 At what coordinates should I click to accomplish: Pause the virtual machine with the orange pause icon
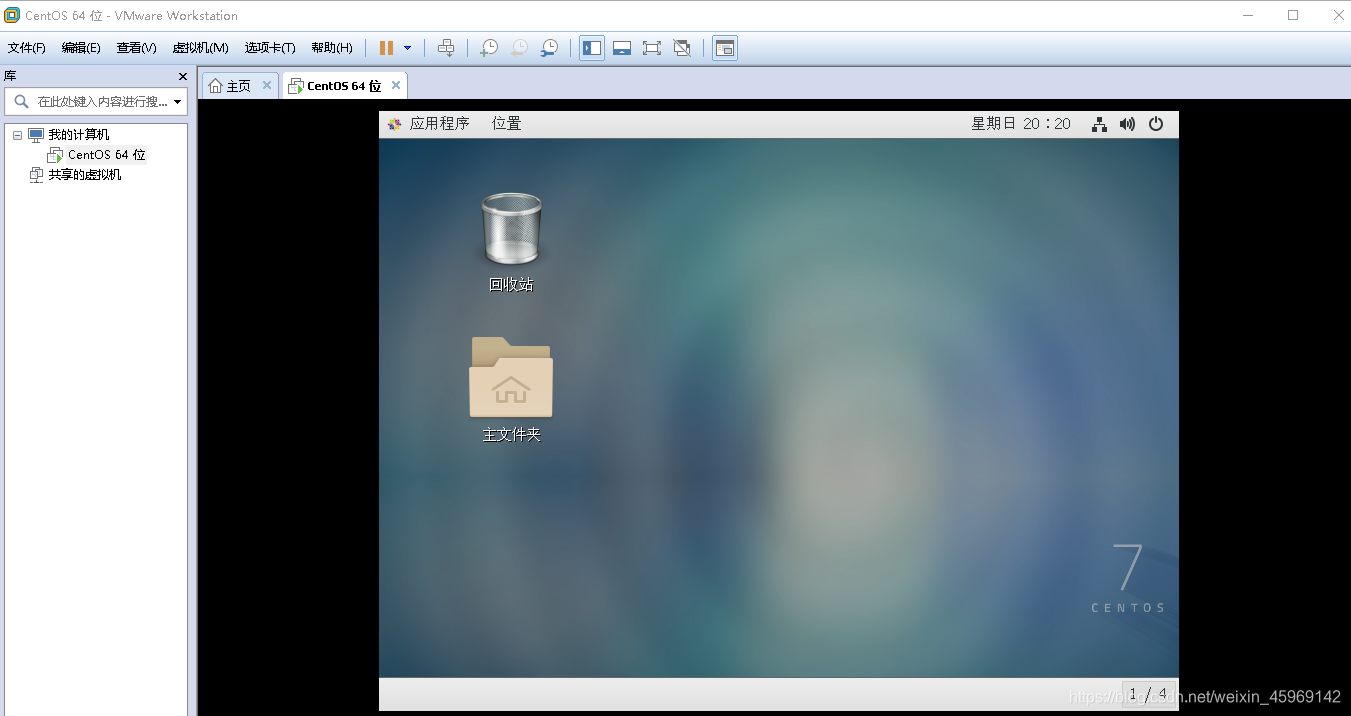click(x=386, y=48)
